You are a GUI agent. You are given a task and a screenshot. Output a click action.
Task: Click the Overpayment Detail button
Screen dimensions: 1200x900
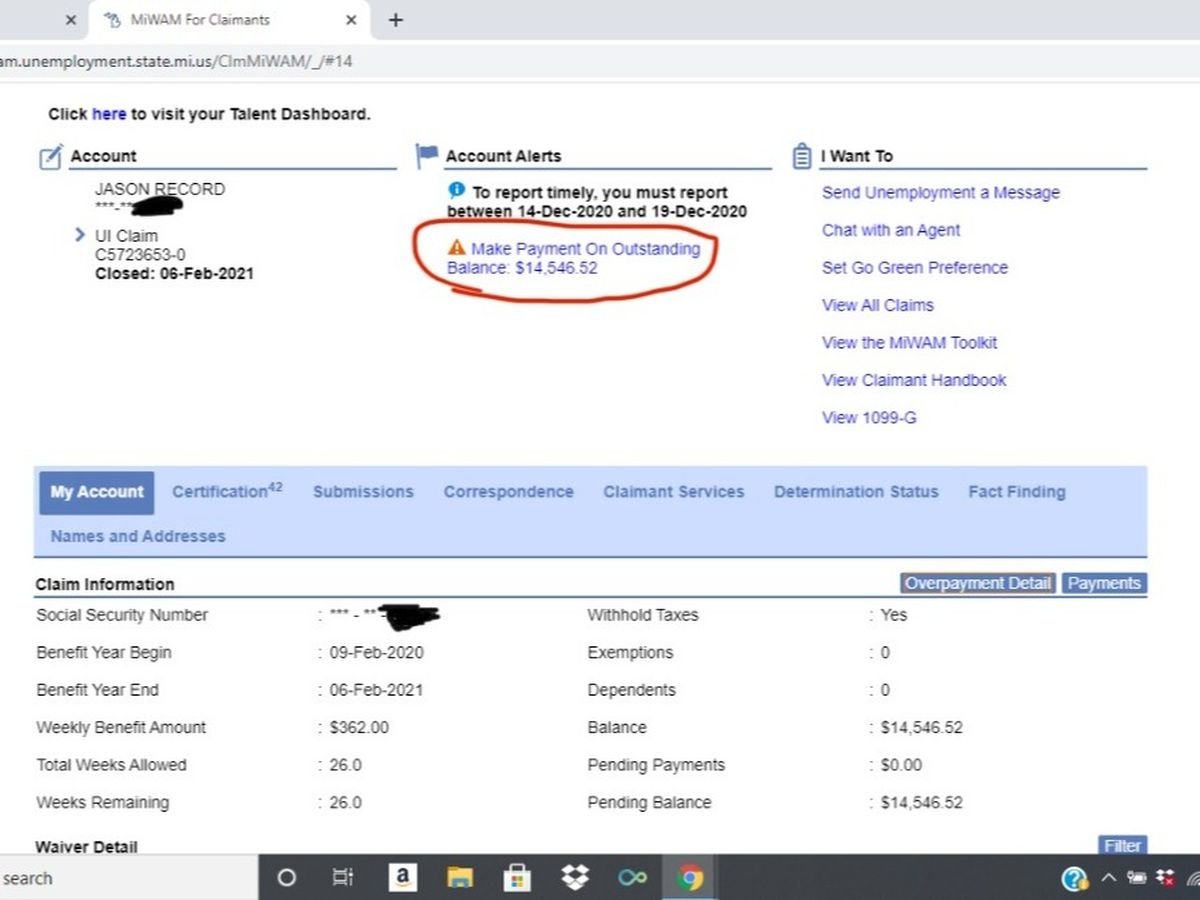977,584
